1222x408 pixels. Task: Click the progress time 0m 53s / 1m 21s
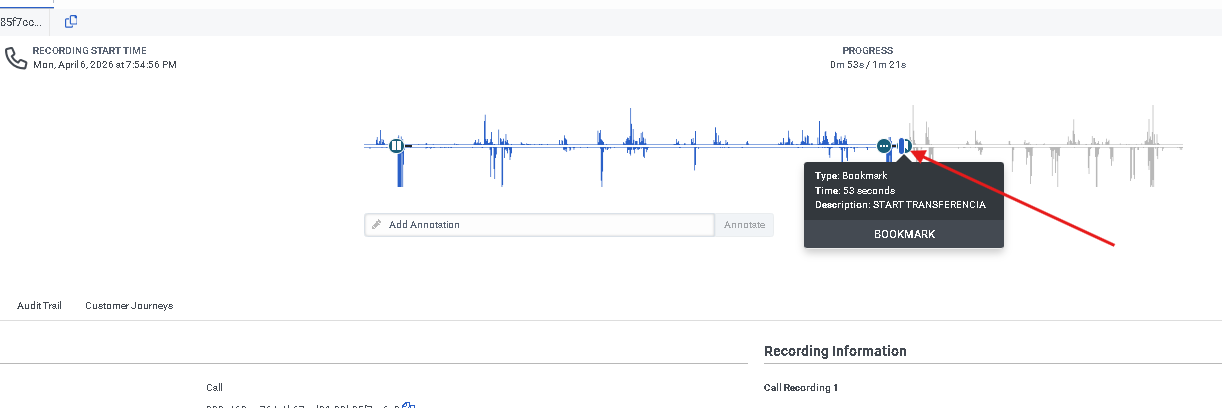pos(867,65)
